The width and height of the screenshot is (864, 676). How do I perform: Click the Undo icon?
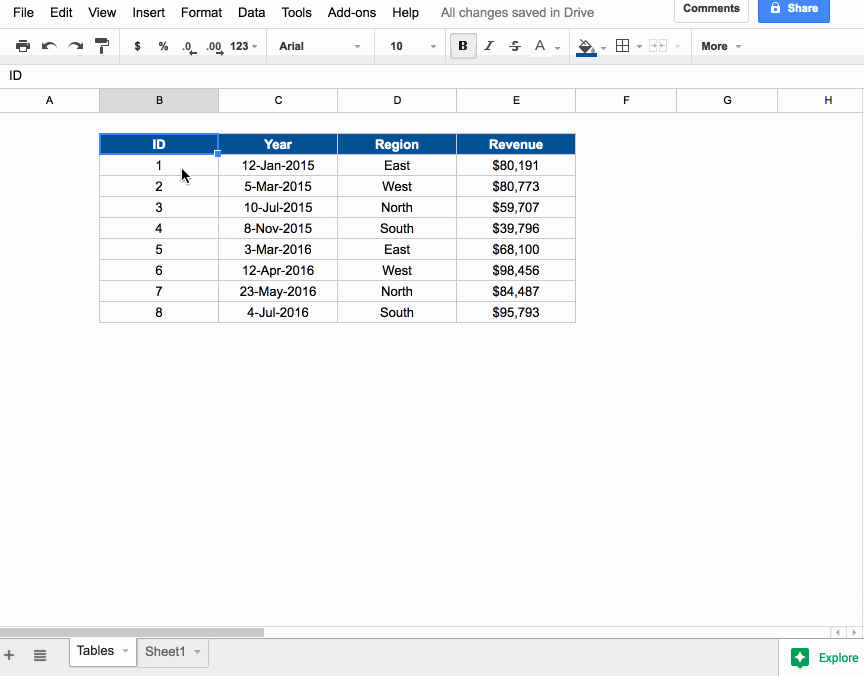pyautogui.click(x=47, y=46)
